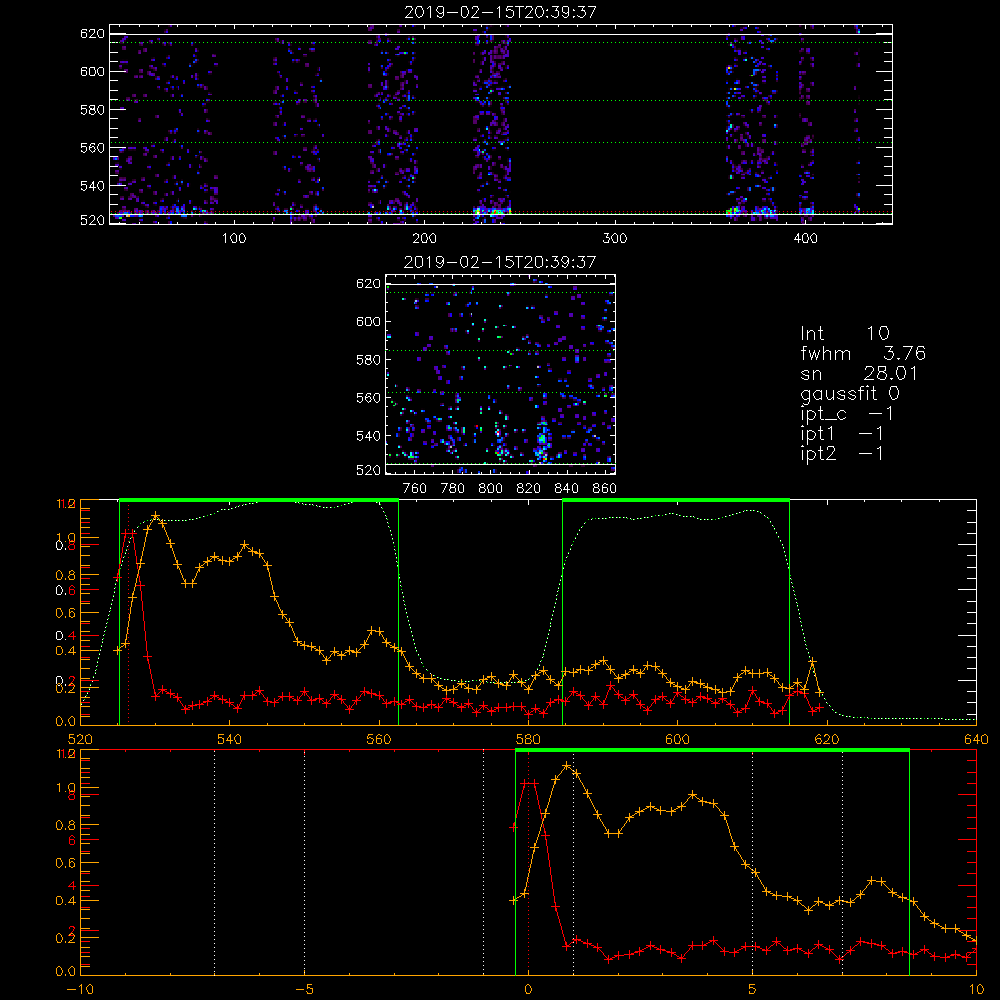Click the 'gaussfit 0' parameter text
Screen dimensions: 1000x1000
point(850,393)
